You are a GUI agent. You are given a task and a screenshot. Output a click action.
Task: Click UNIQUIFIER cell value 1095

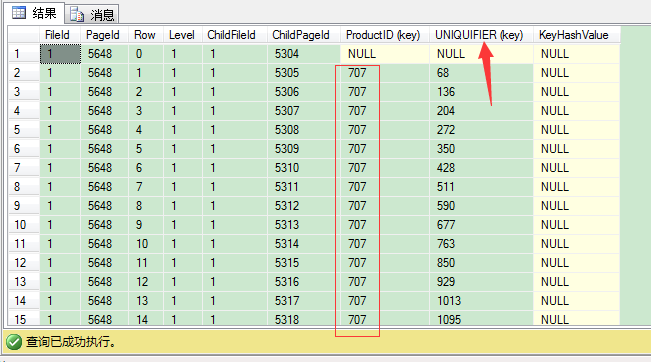pos(481,319)
